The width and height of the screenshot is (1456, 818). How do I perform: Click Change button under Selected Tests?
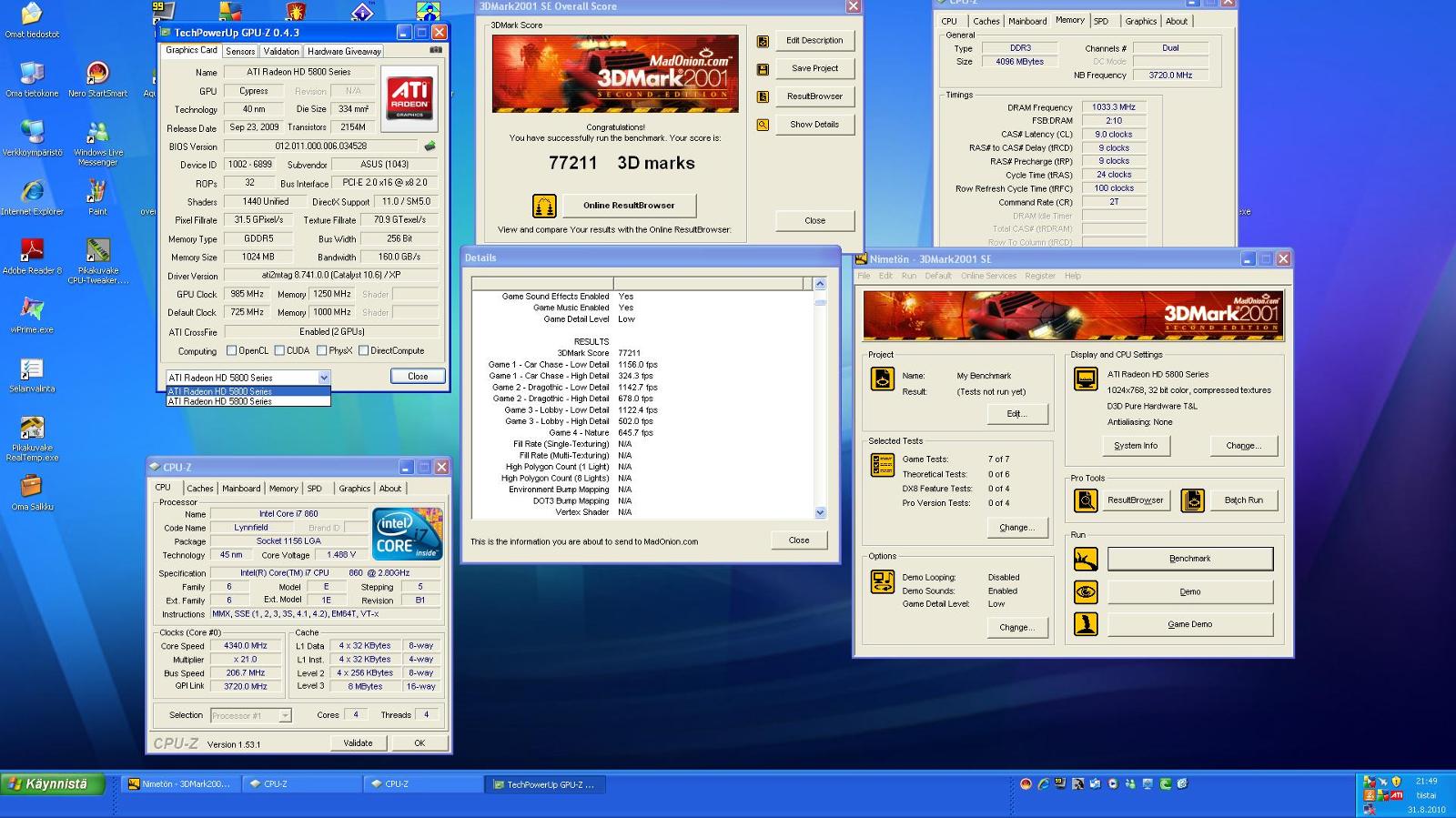(1016, 528)
